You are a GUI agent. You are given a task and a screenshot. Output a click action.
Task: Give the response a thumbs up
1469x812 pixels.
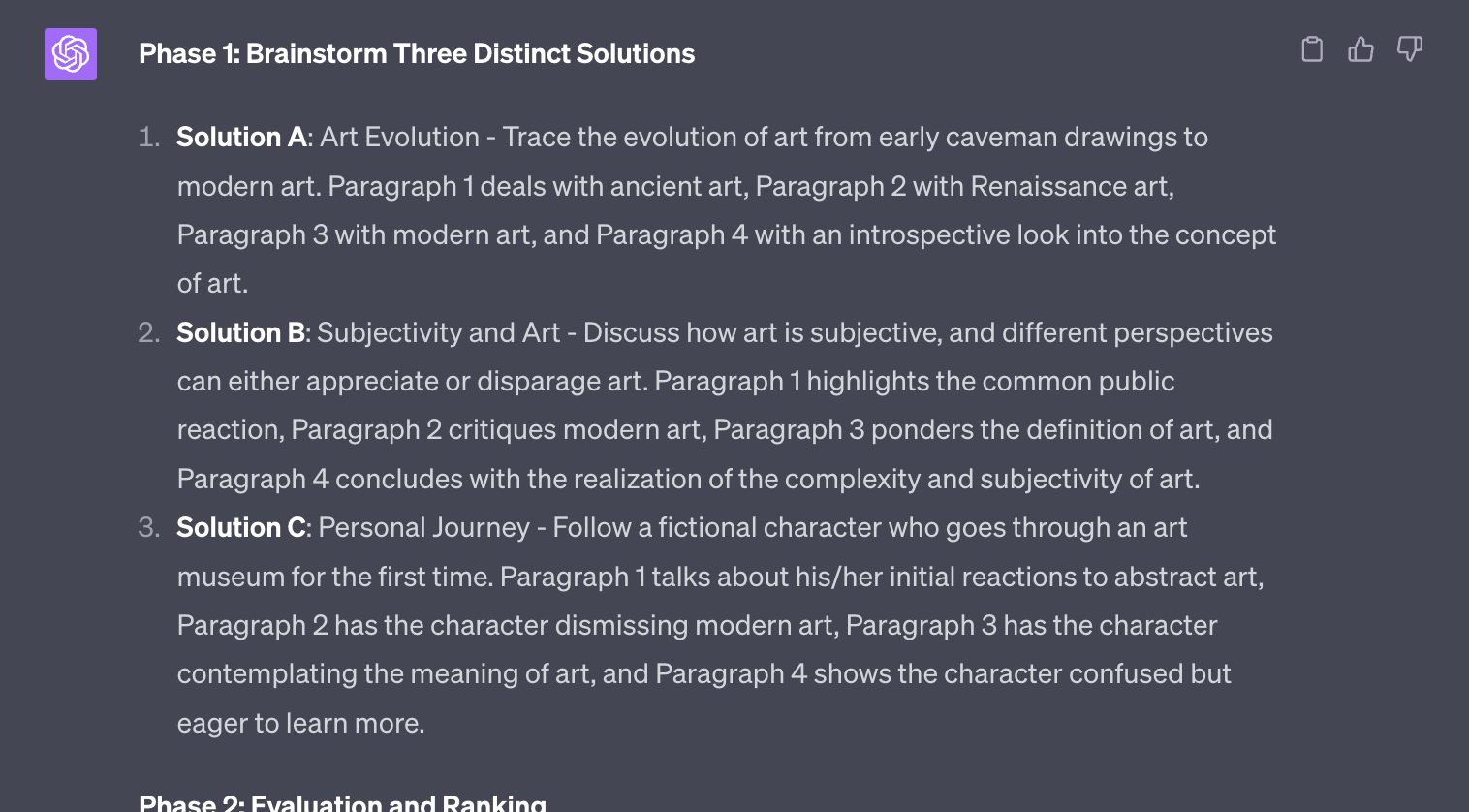(1360, 49)
